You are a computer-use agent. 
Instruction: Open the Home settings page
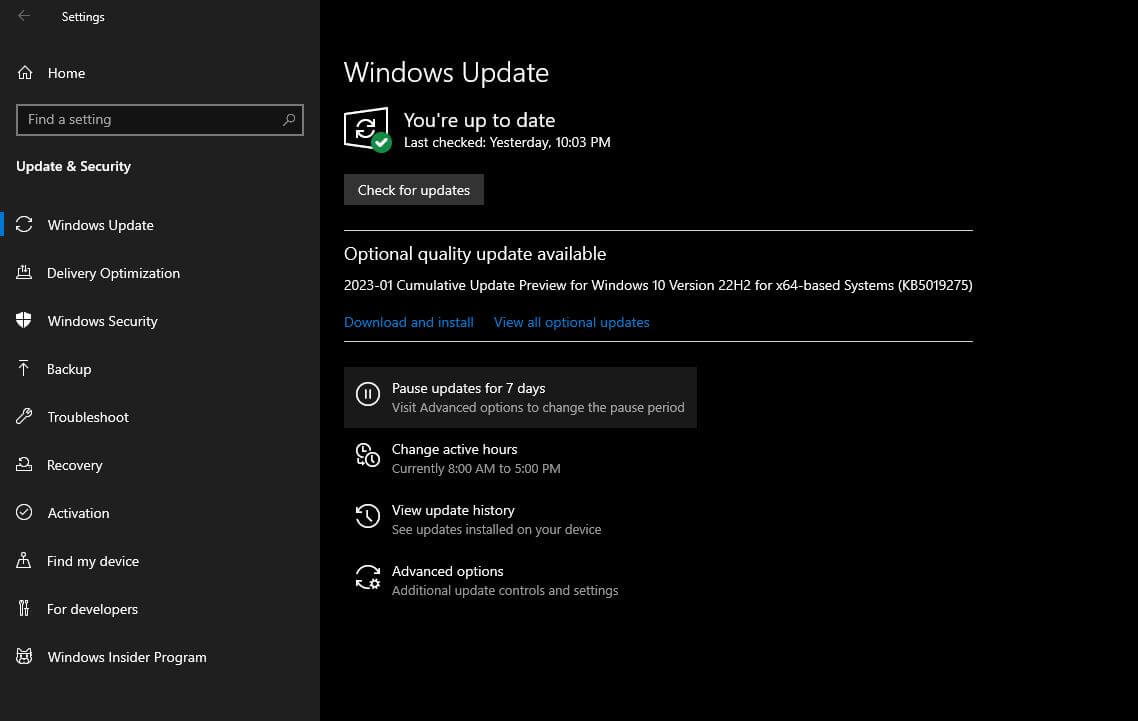pos(66,73)
